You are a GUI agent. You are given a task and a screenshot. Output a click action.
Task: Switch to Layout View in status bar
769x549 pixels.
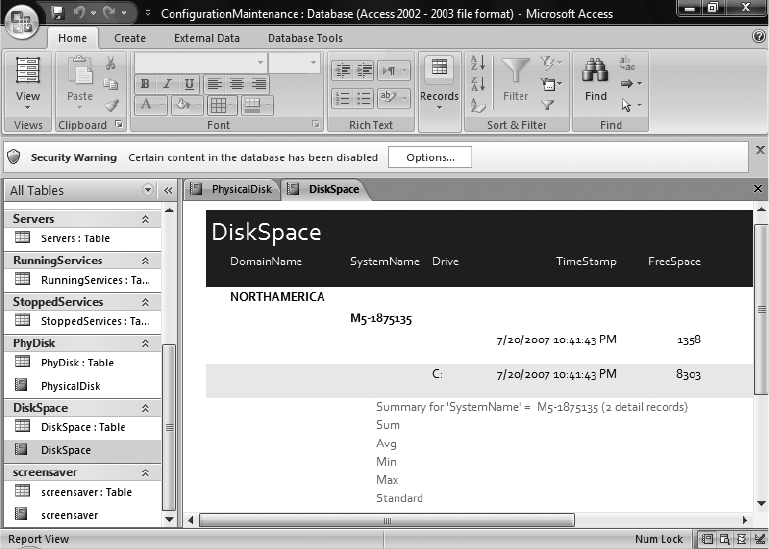pos(742,539)
